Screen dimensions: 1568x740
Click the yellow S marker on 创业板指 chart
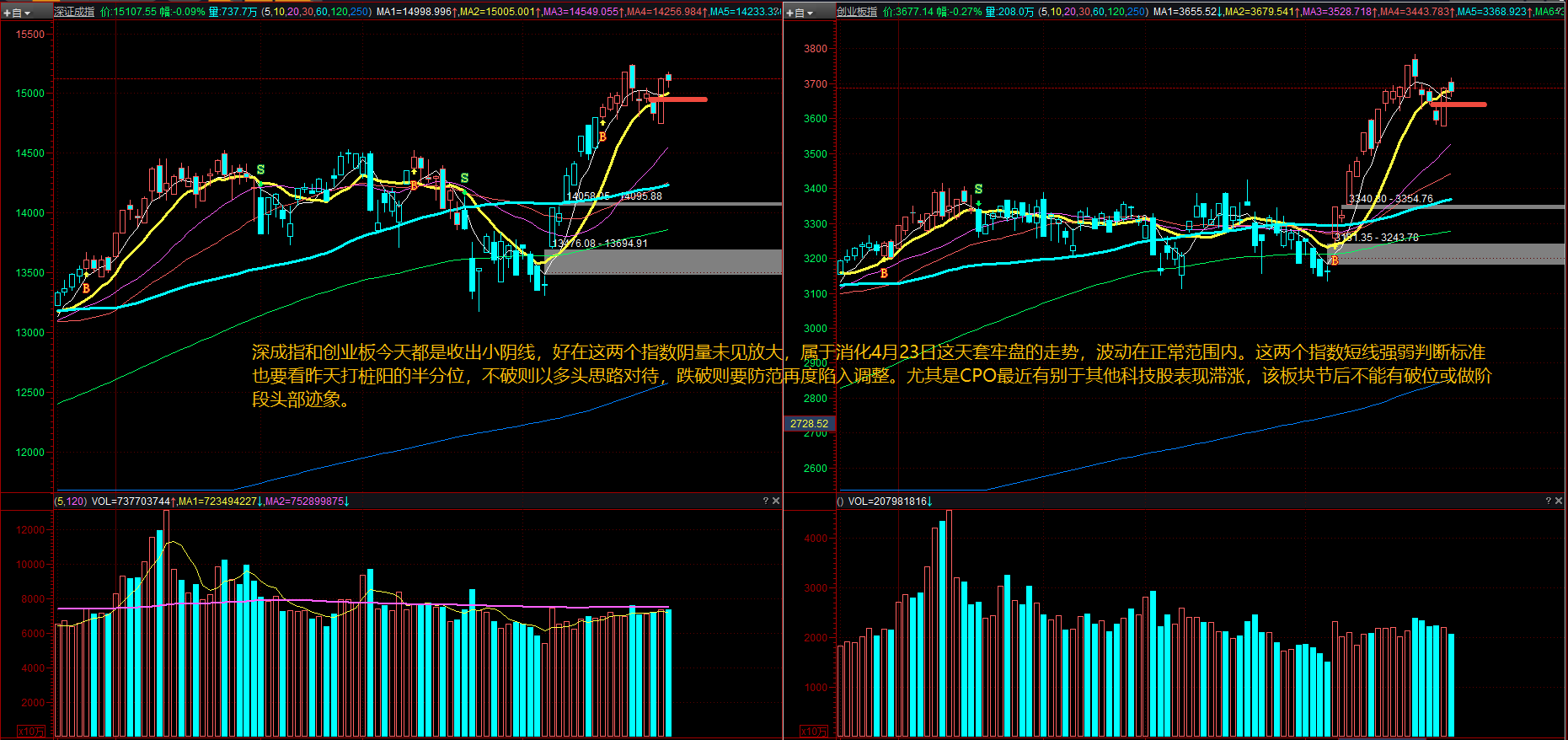pyautogui.click(x=978, y=189)
